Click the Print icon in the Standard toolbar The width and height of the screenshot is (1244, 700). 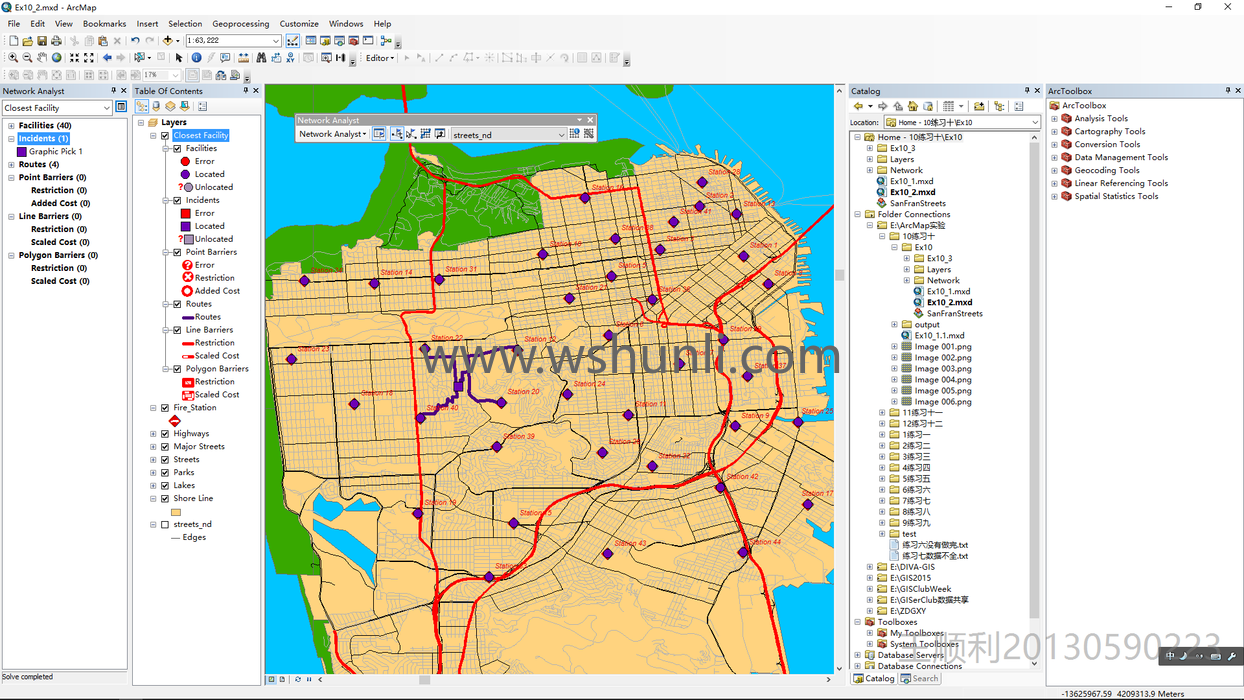point(56,41)
